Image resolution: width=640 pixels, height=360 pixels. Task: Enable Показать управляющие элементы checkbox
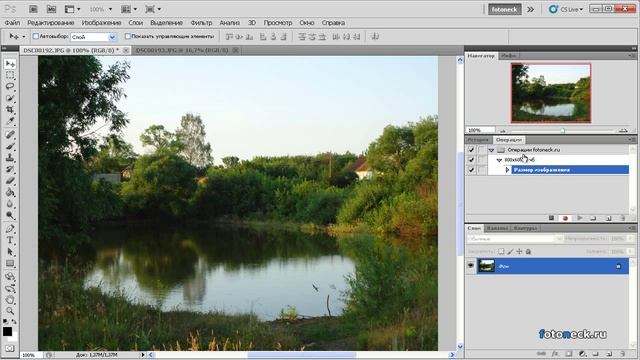(127, 36)
